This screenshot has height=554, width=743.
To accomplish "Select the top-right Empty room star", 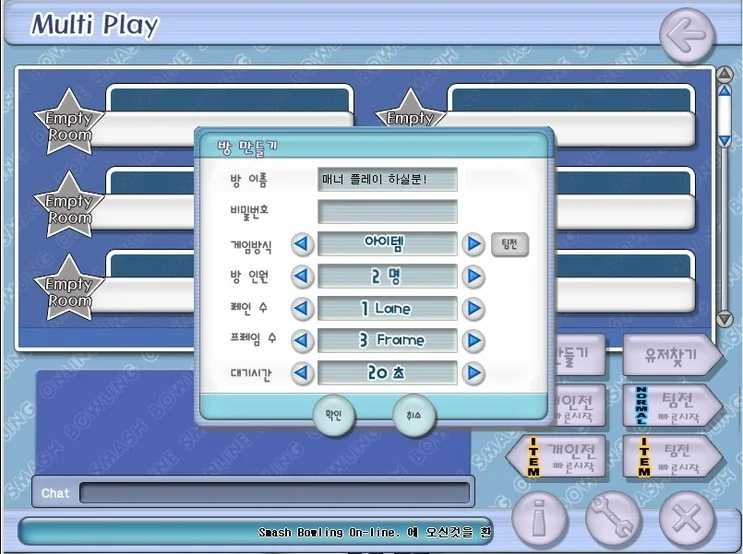I will coord(410,110).
